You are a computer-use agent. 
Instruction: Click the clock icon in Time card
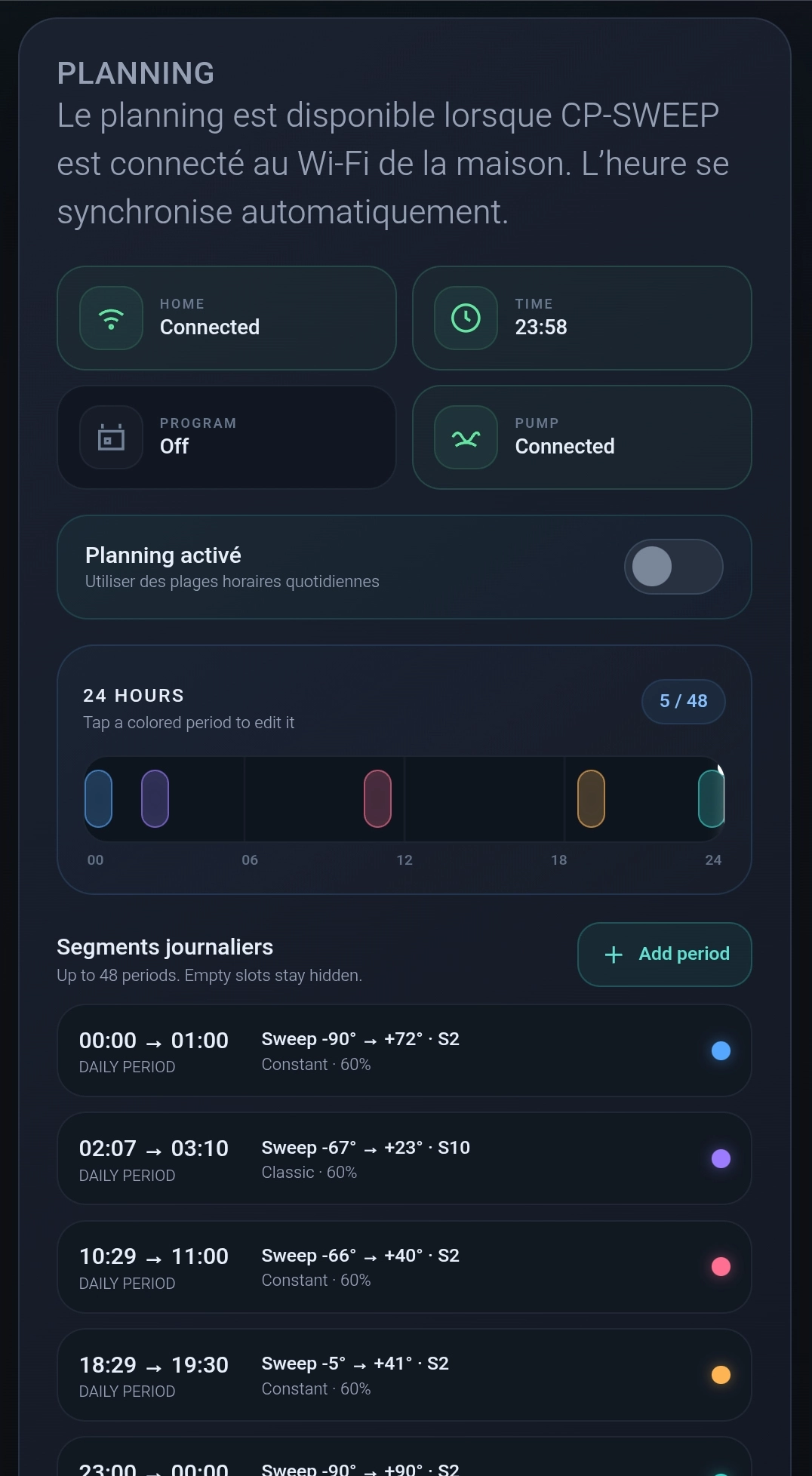(466, 318)
